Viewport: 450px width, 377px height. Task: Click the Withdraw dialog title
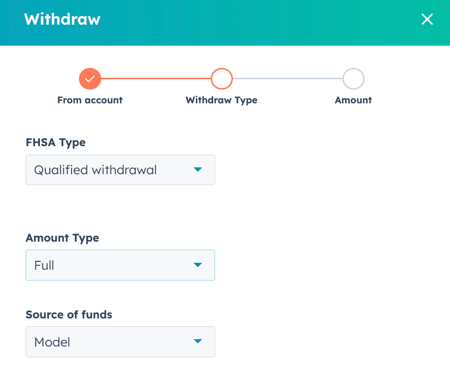pyautogui.click(x=62, y=19)
